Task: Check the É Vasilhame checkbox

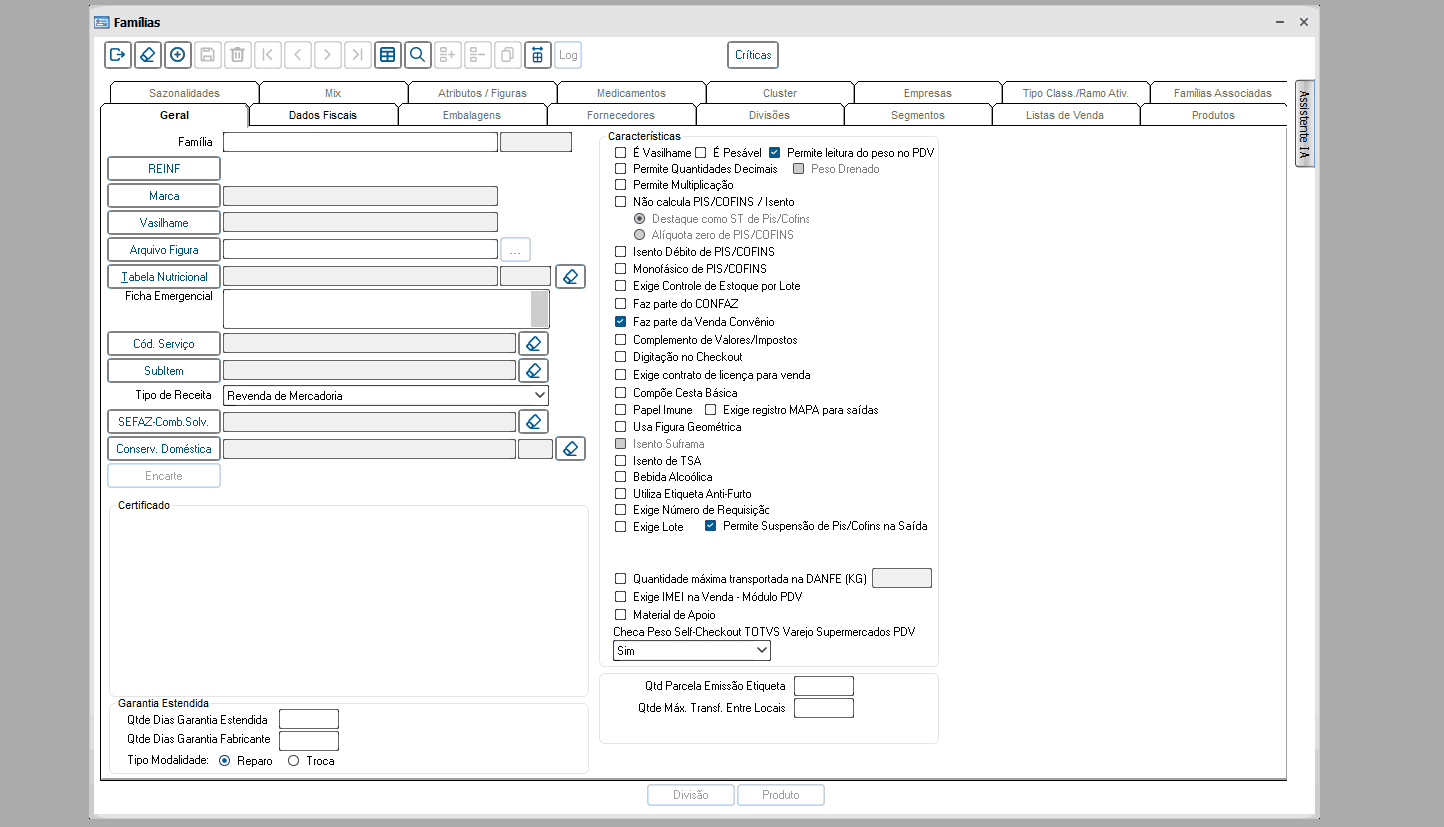Action: pos(621,153)
